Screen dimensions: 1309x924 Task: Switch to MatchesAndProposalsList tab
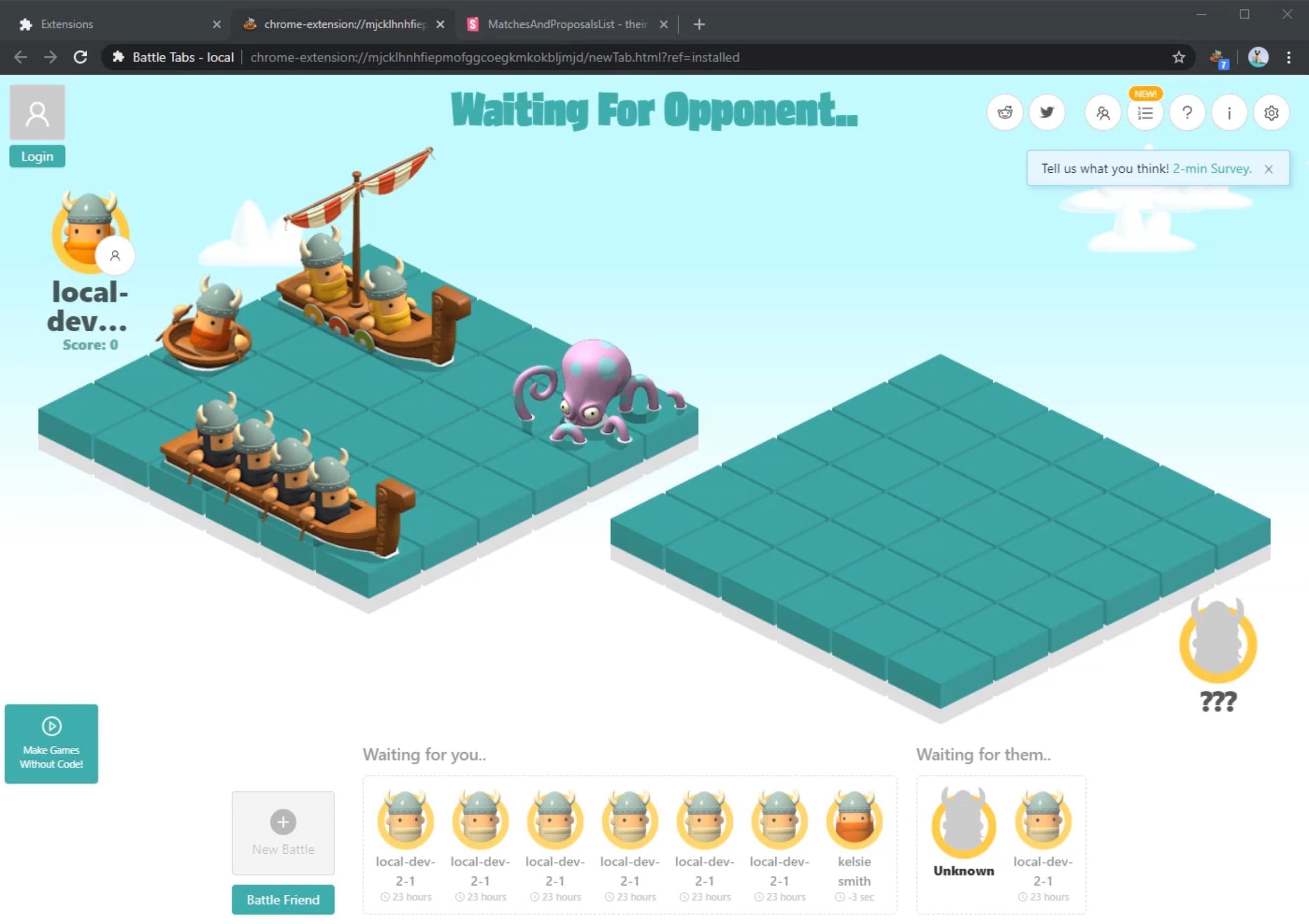[x=567, y=24]
